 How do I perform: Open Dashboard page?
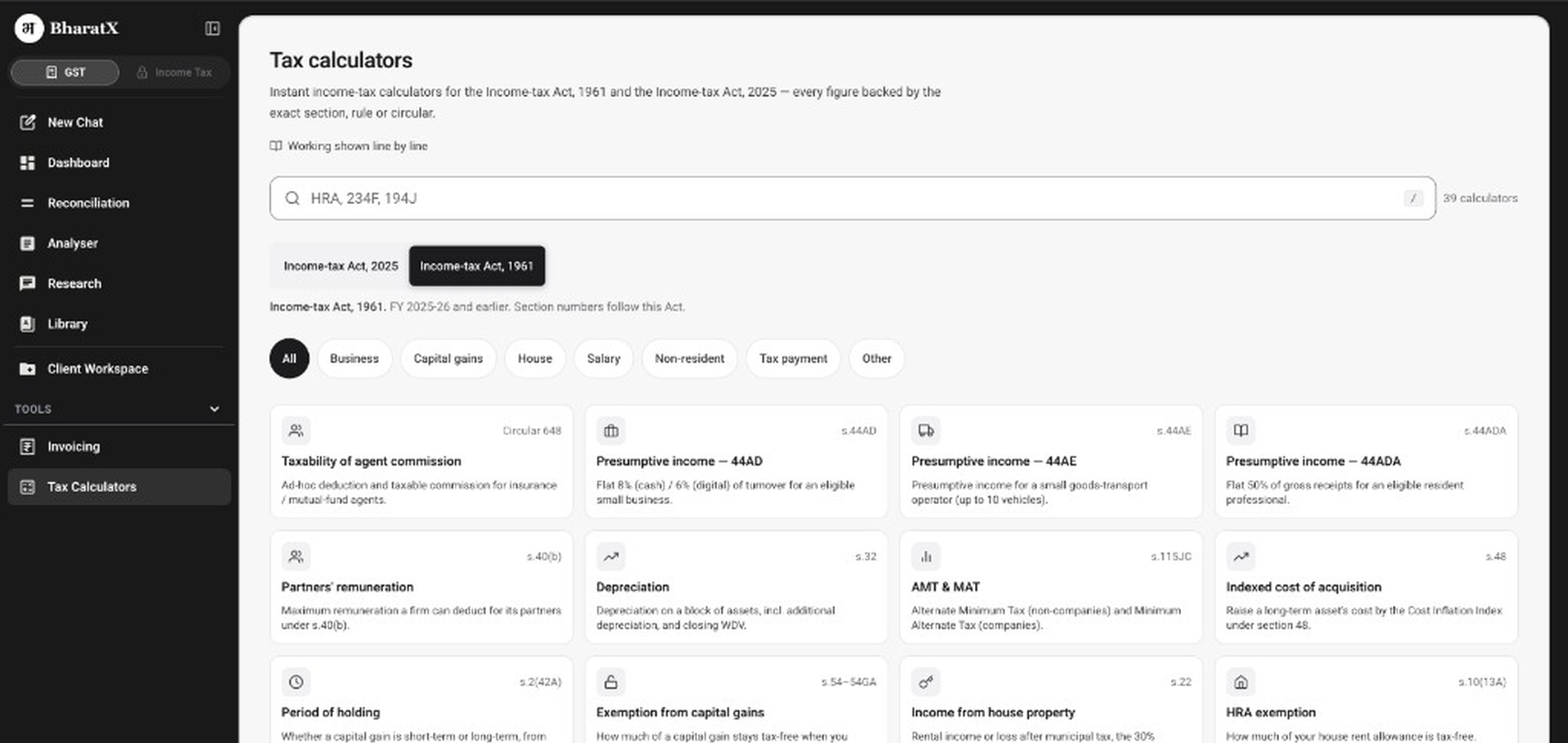click(119, 162)
